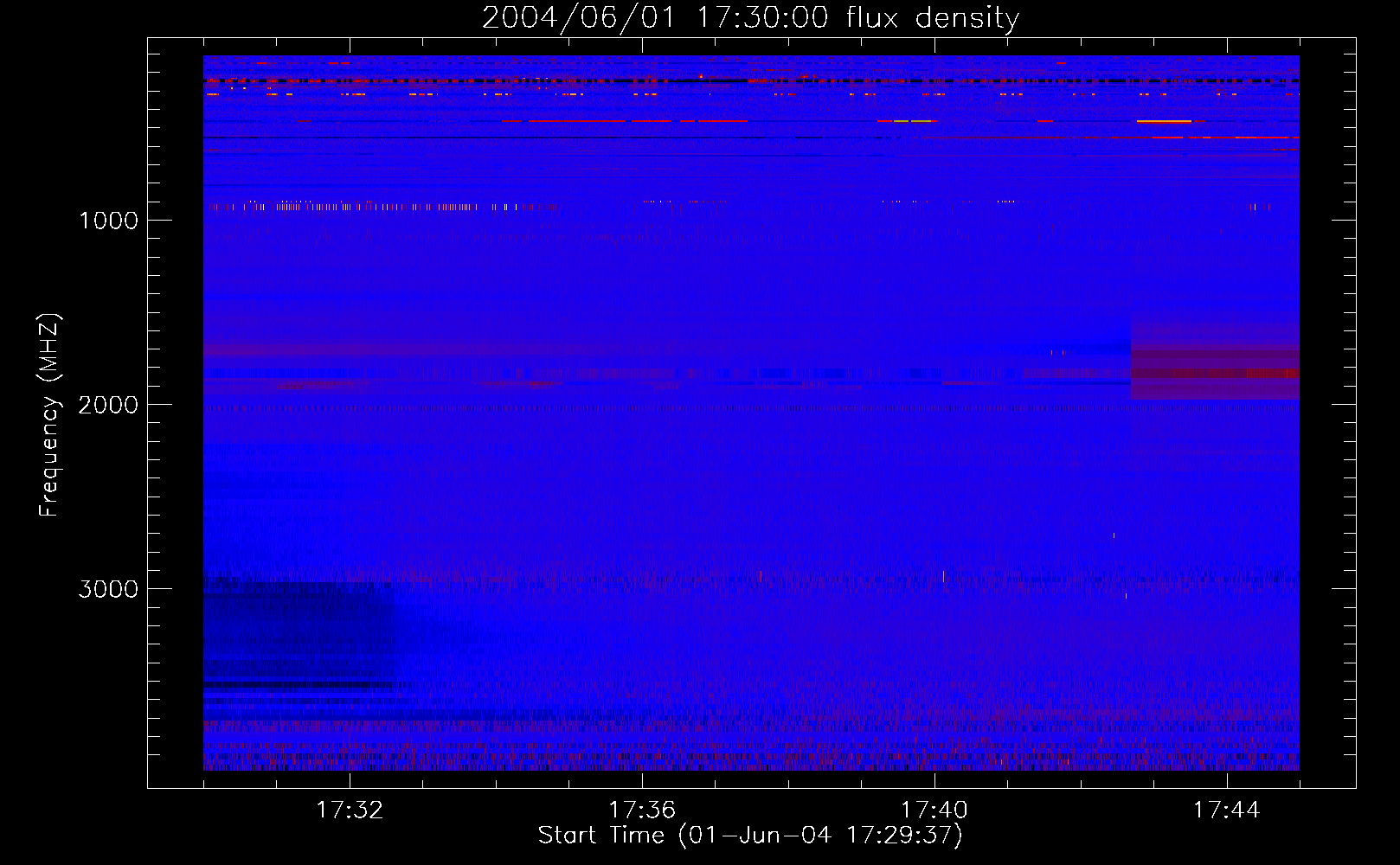Click the bright yellow streak near 17:43 at top
1400x865 pixels.
point(1164,122)
